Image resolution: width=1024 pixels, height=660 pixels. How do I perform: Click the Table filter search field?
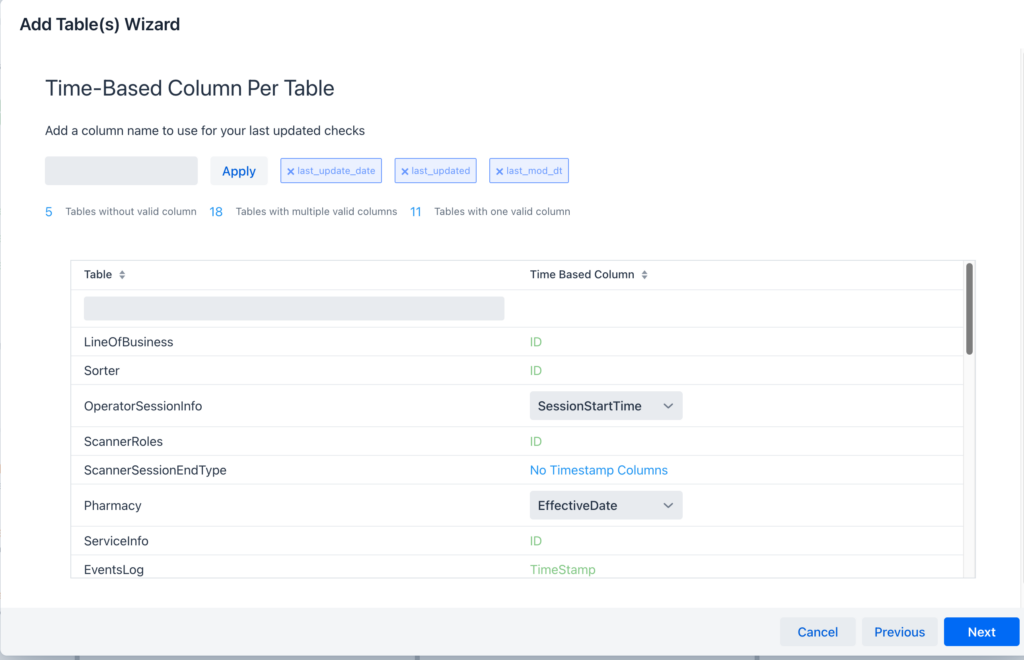pos(293,309)
